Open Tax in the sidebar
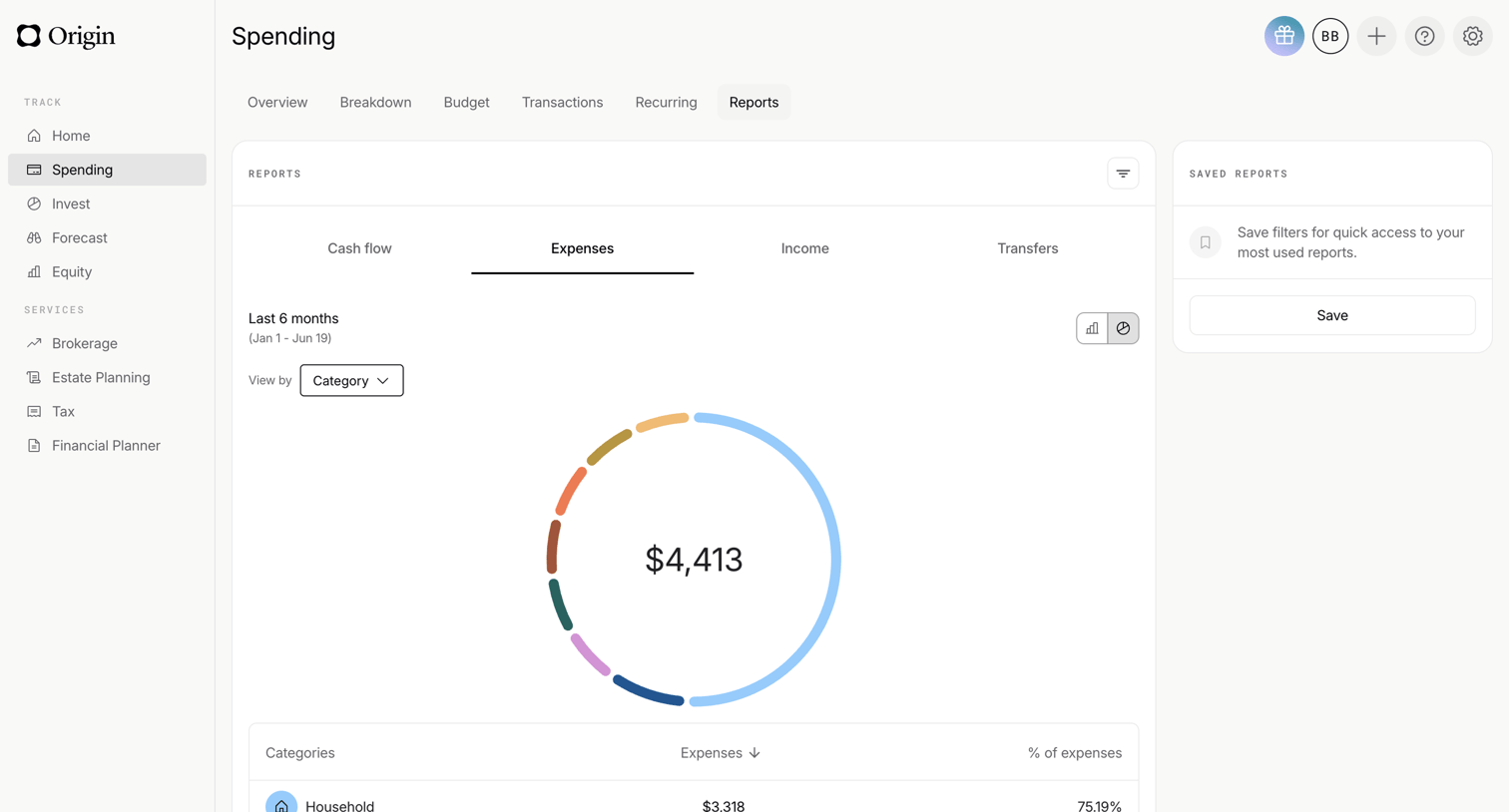 [107, 411]
